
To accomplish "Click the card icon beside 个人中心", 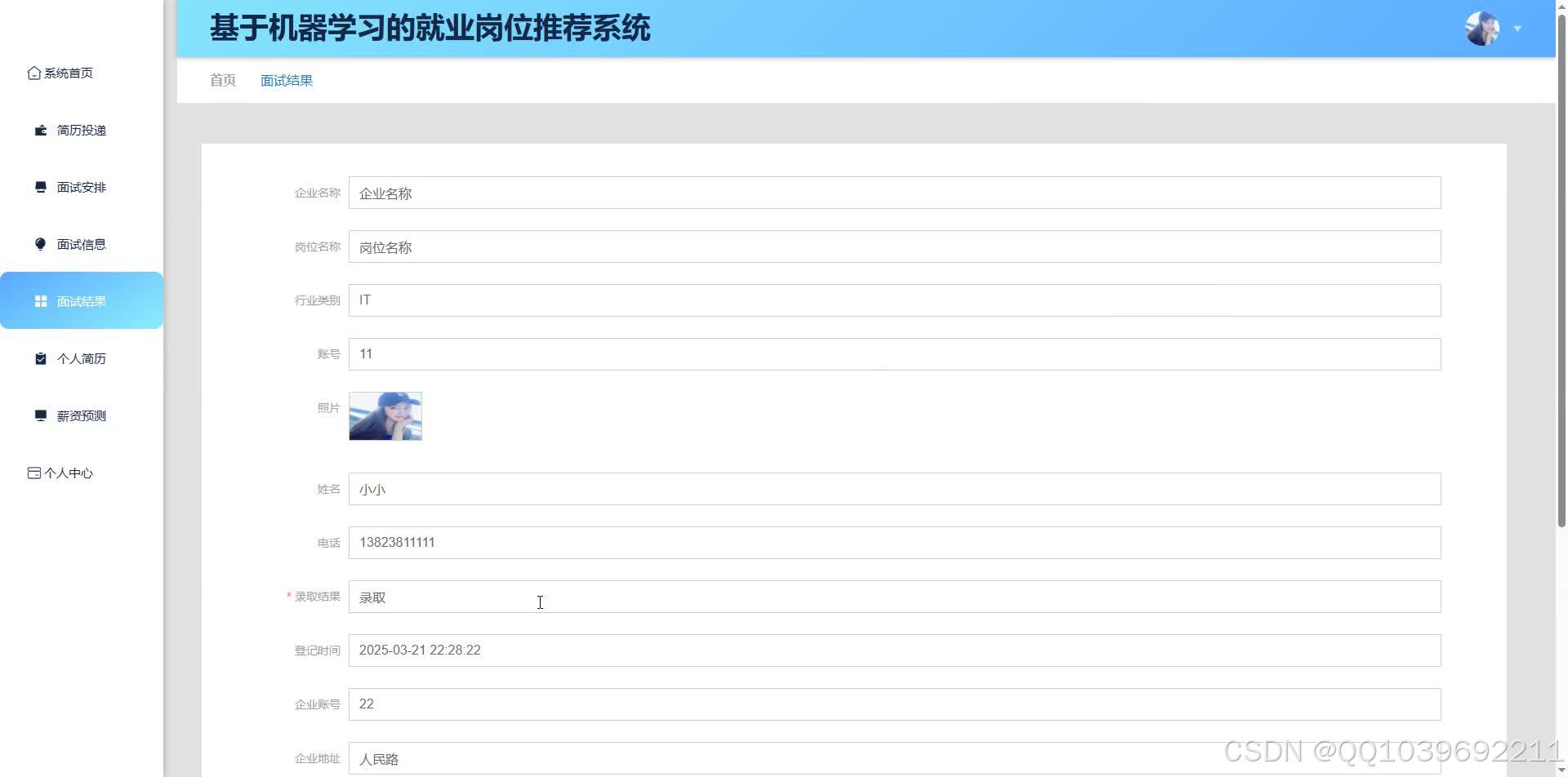I will coord(34,473).
